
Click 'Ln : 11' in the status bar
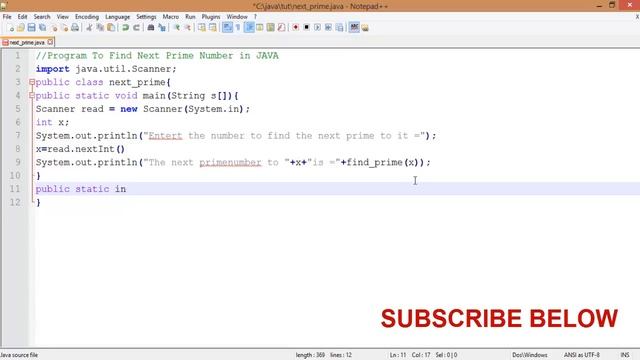[398, 355]
